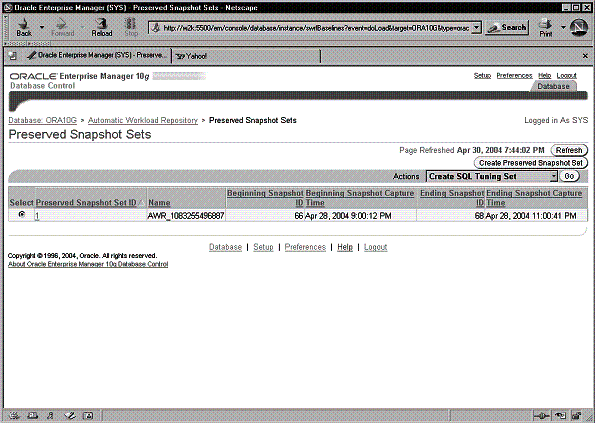Click the Mail icon in status bar
Image resolution: width=595 pixels, height=423 pixels.
click(x=33, y=416)
